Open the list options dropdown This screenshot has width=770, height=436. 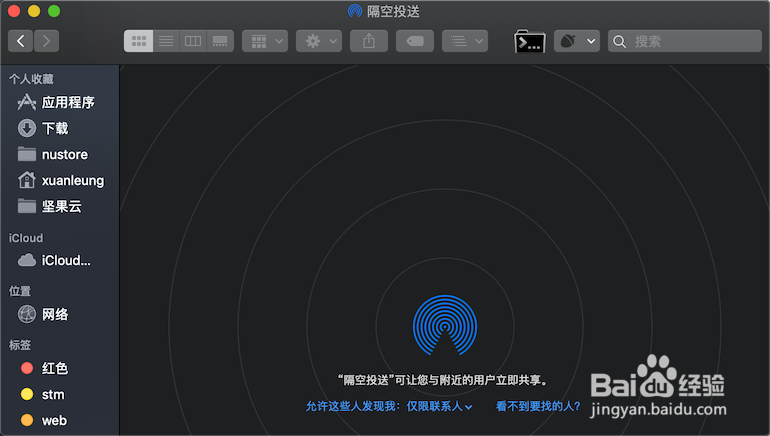click(465, 41)
